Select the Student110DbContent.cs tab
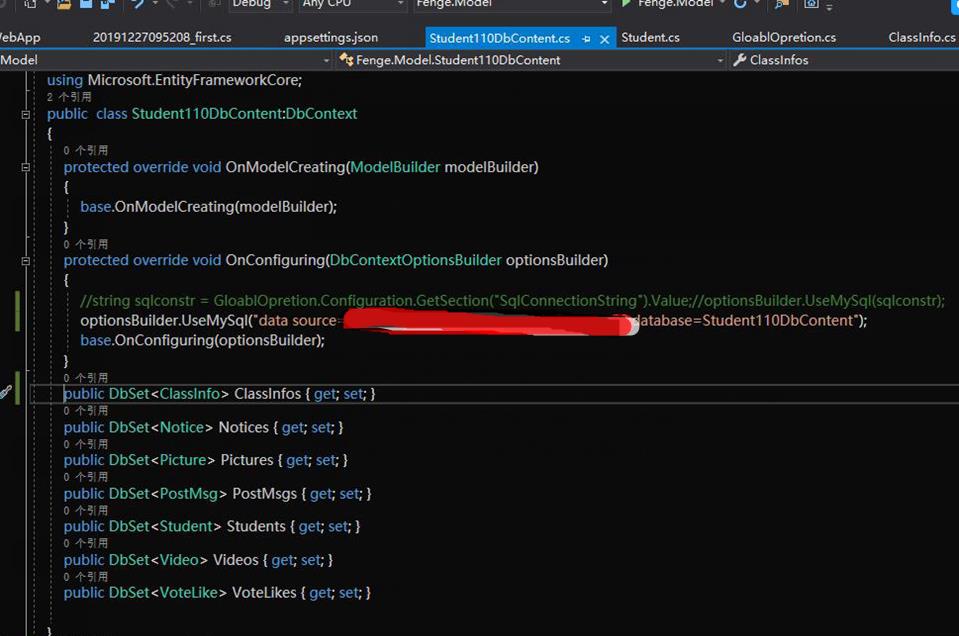 coord(499,38)
